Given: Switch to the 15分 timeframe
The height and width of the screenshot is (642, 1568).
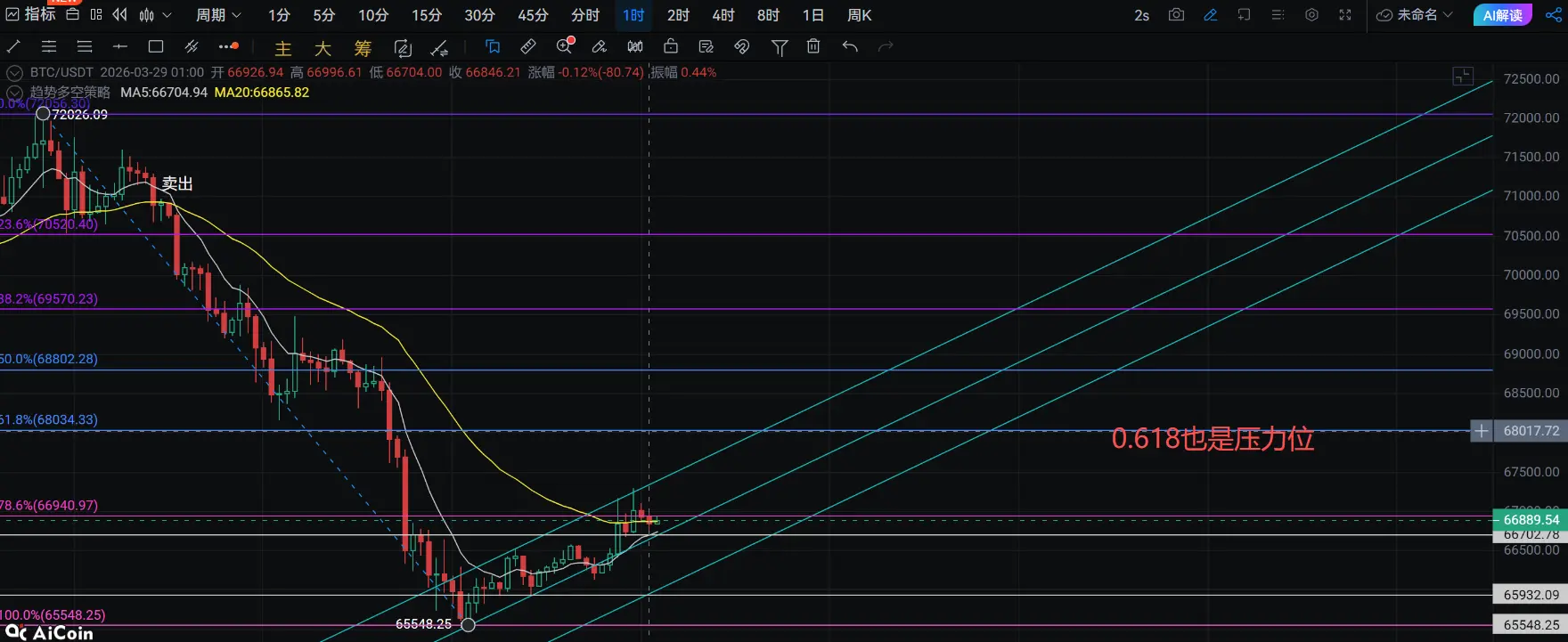Looking at the screenshot, I should (x=427, y=15).
